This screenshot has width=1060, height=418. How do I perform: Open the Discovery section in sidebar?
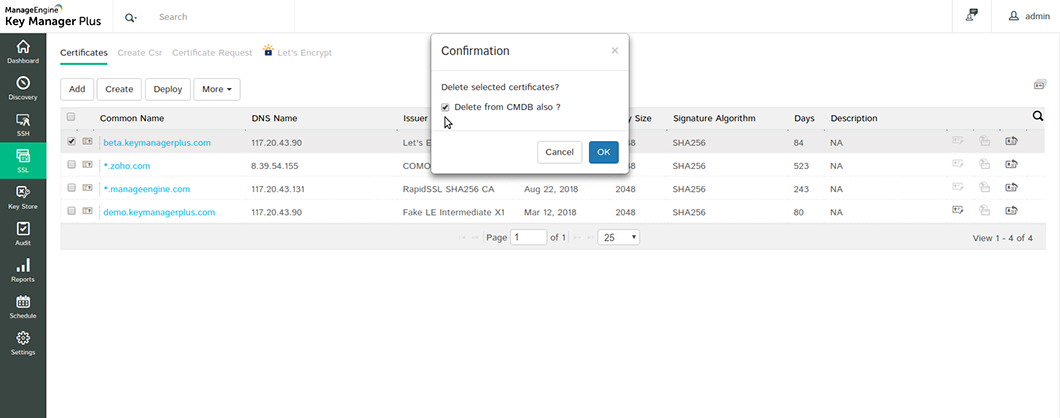tap(22, 88)
